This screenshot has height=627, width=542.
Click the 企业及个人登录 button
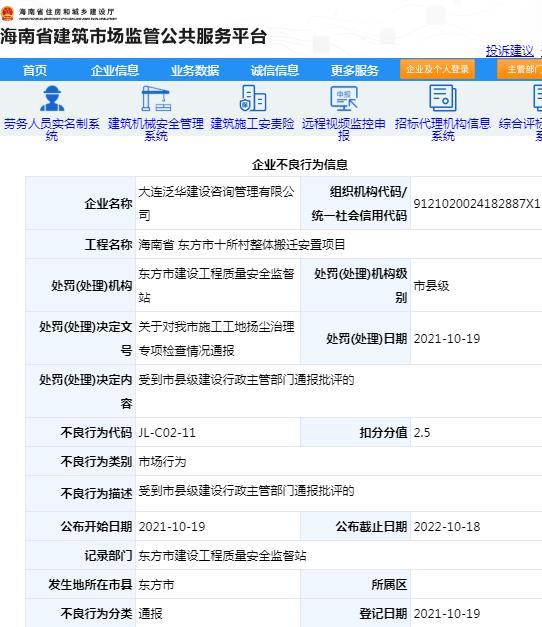[437, 70]
